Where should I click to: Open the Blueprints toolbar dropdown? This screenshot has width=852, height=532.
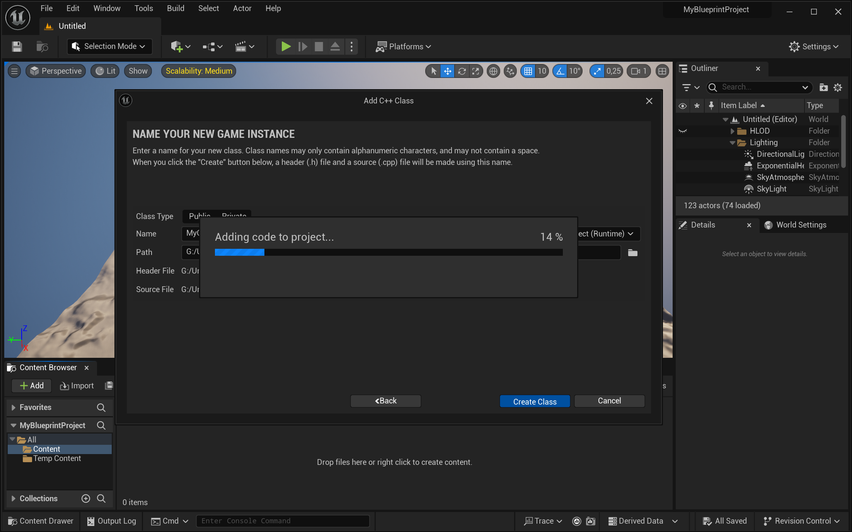pyautogui.click(x=212, y=47)
